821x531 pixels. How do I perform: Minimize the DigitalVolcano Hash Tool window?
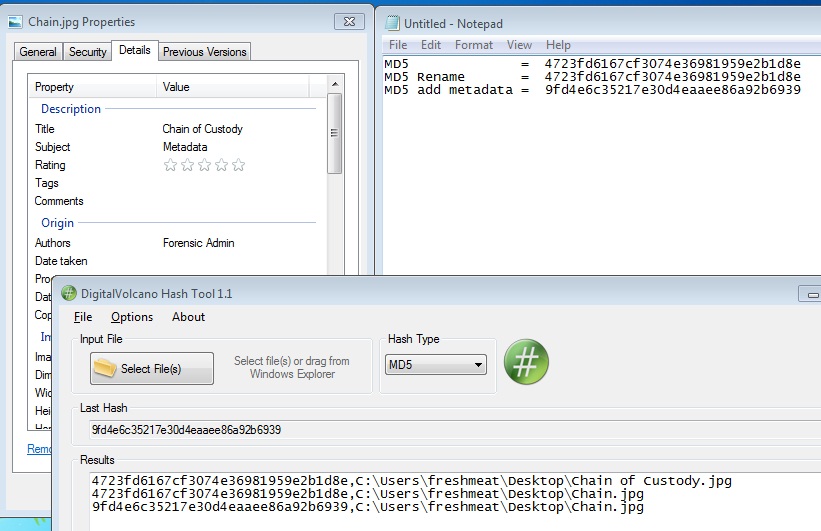click(x=811, y=294)
